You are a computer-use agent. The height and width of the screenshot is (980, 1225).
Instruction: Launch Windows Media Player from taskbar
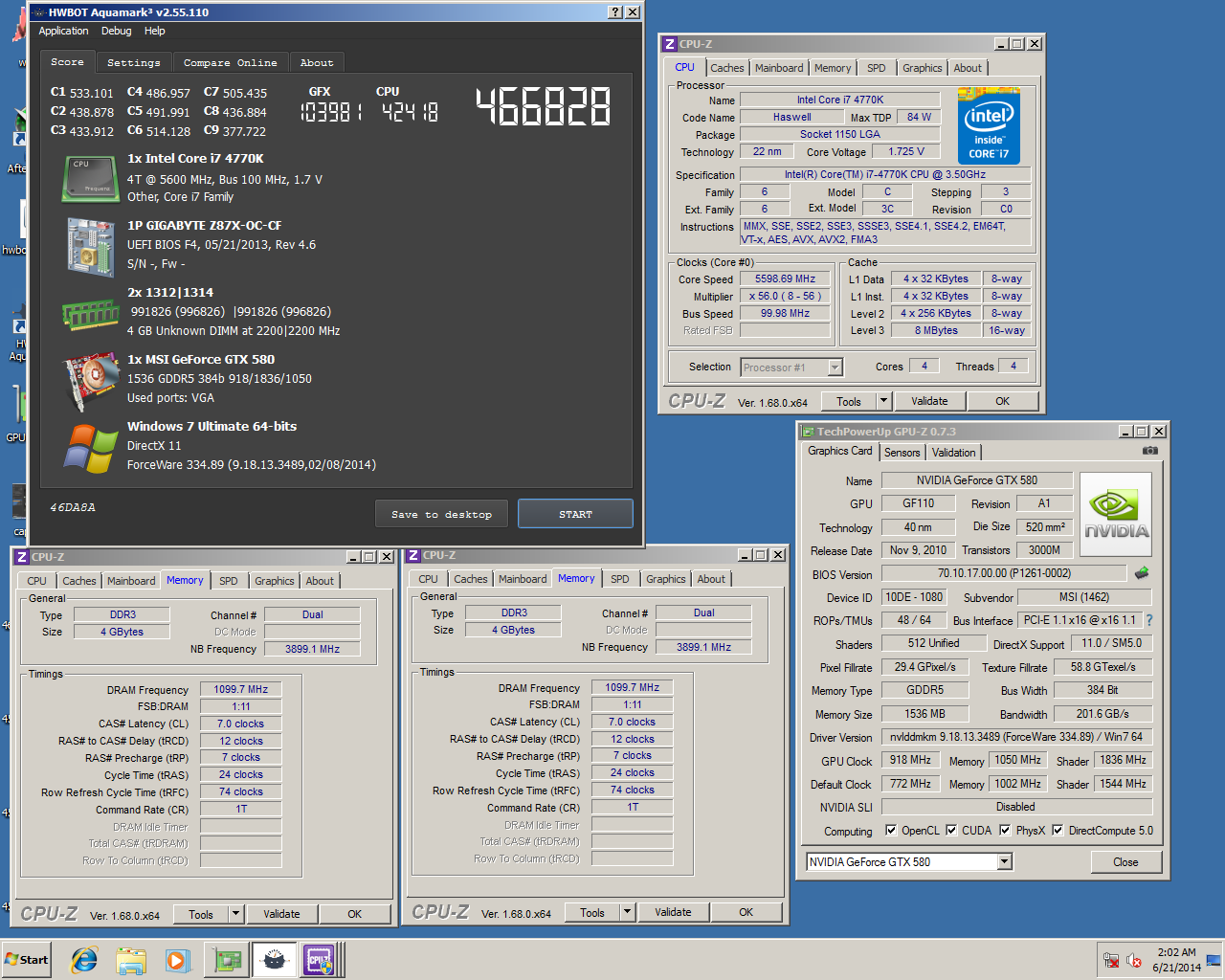(x=177, y=960)
